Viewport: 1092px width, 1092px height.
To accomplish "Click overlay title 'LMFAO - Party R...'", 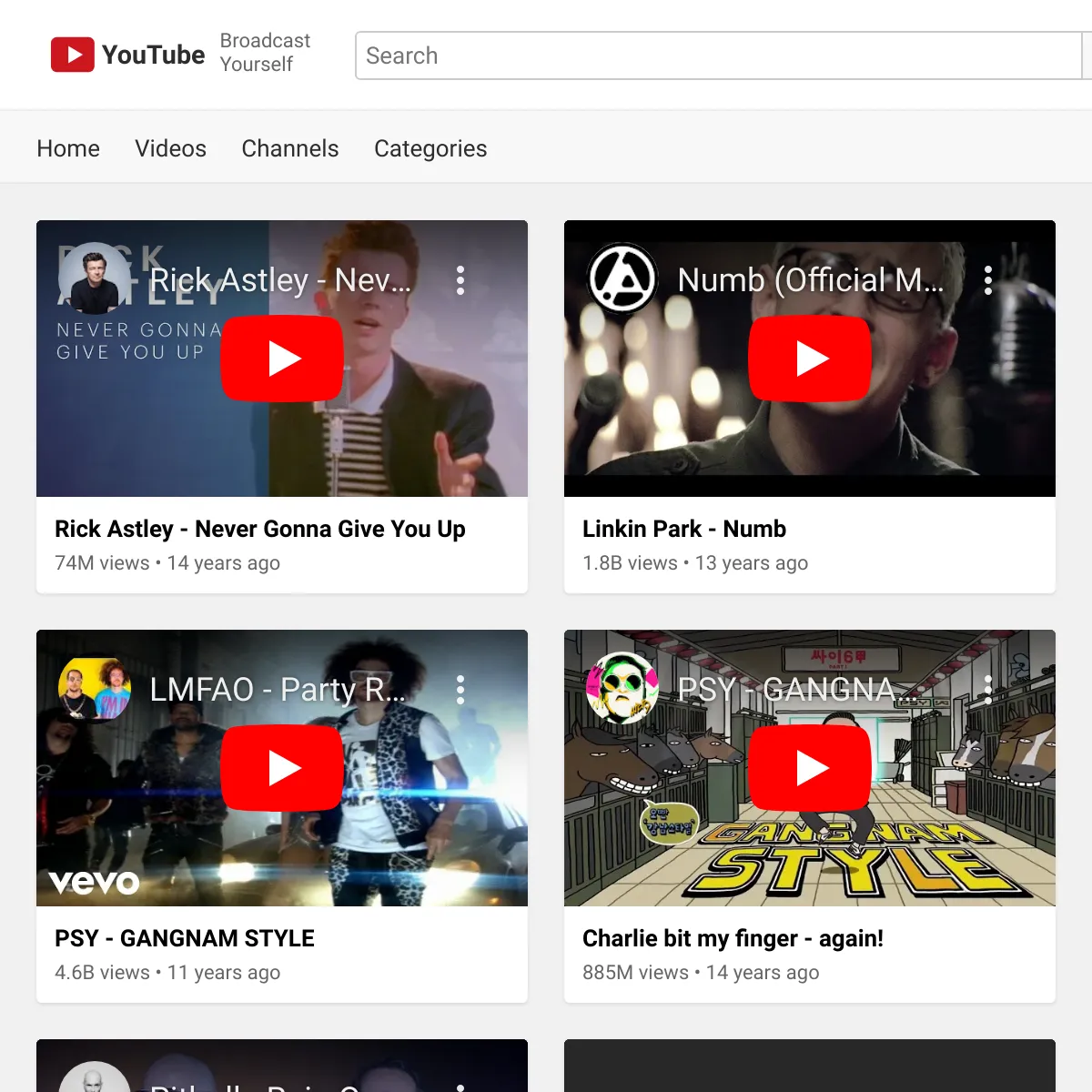I will click(278, 690).
